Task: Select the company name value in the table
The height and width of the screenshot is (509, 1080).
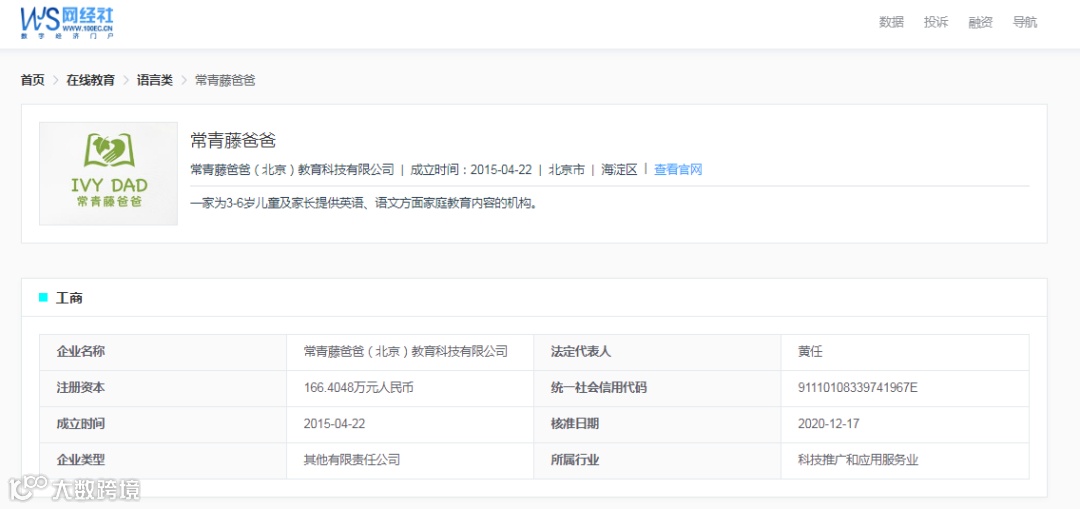Action: [x=406, y=351]
